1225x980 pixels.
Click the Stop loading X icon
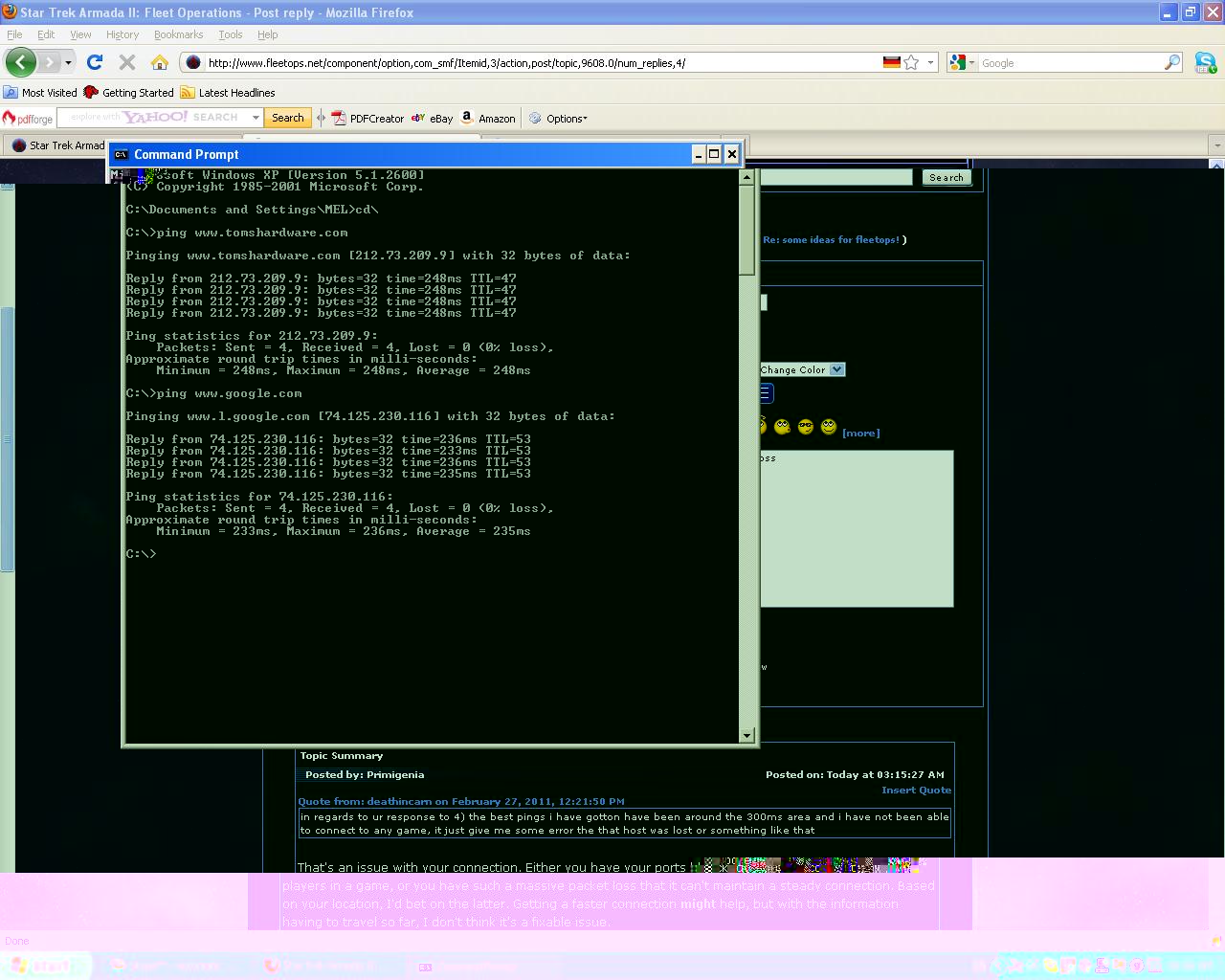(x=126, y=63)
